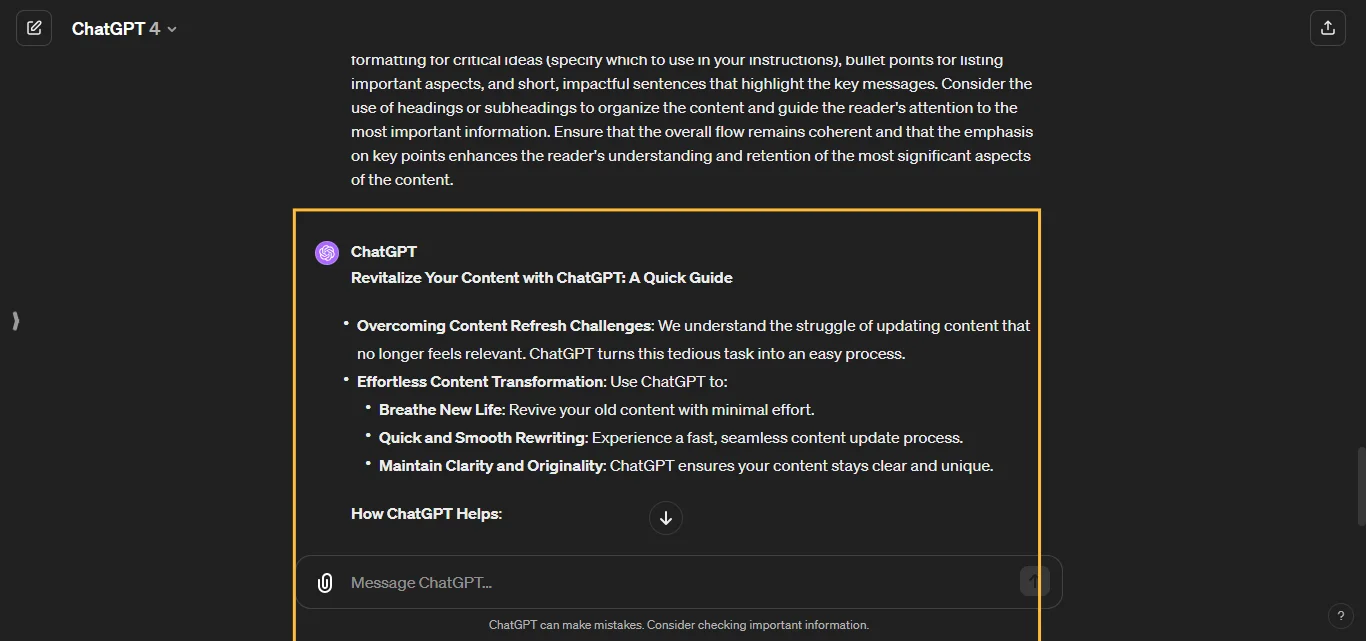Click the bold ChatGPT name above the response
The image size is (1366, 641).
coord(383,251)
